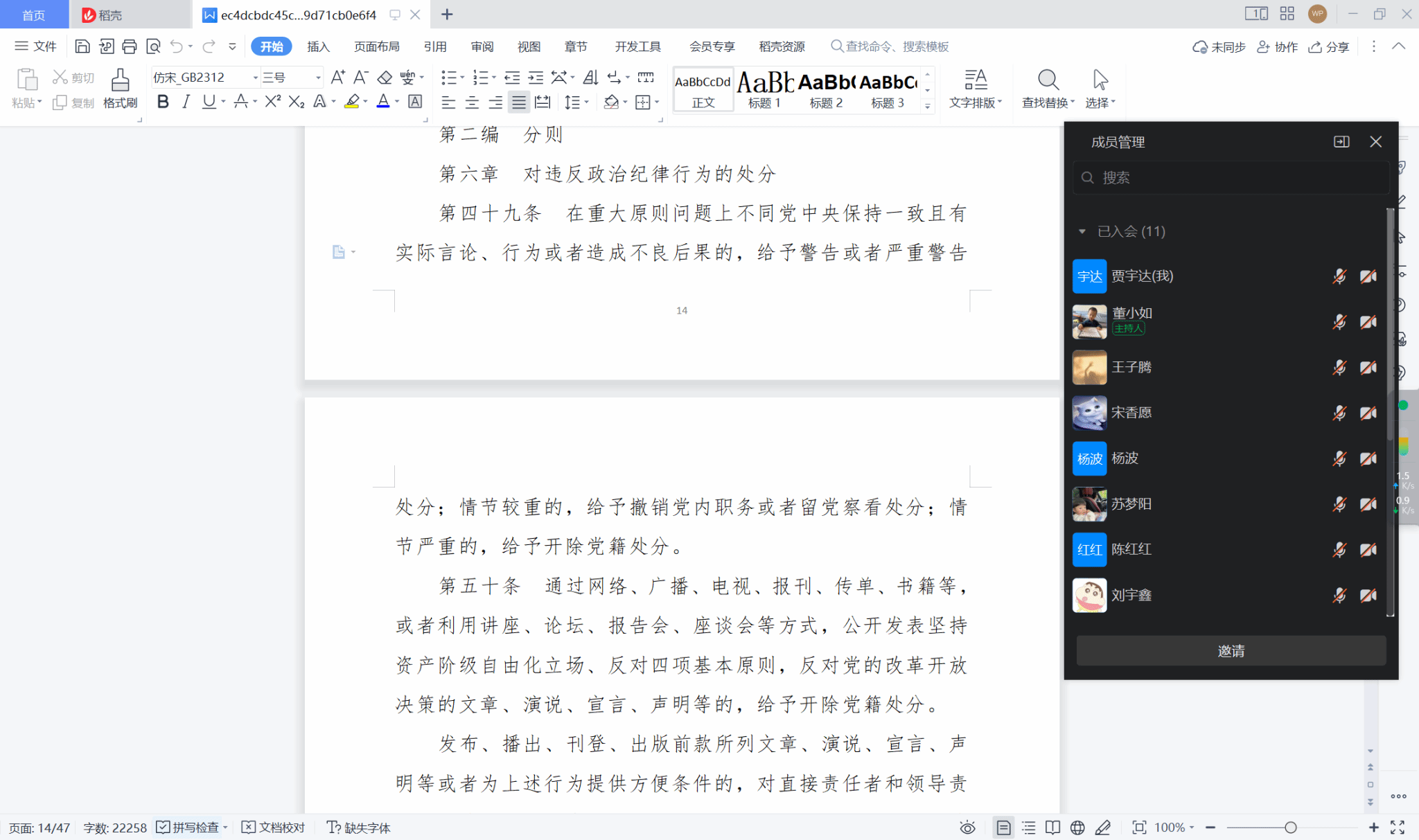Open eye protection mode in status bar

point(967,828)
